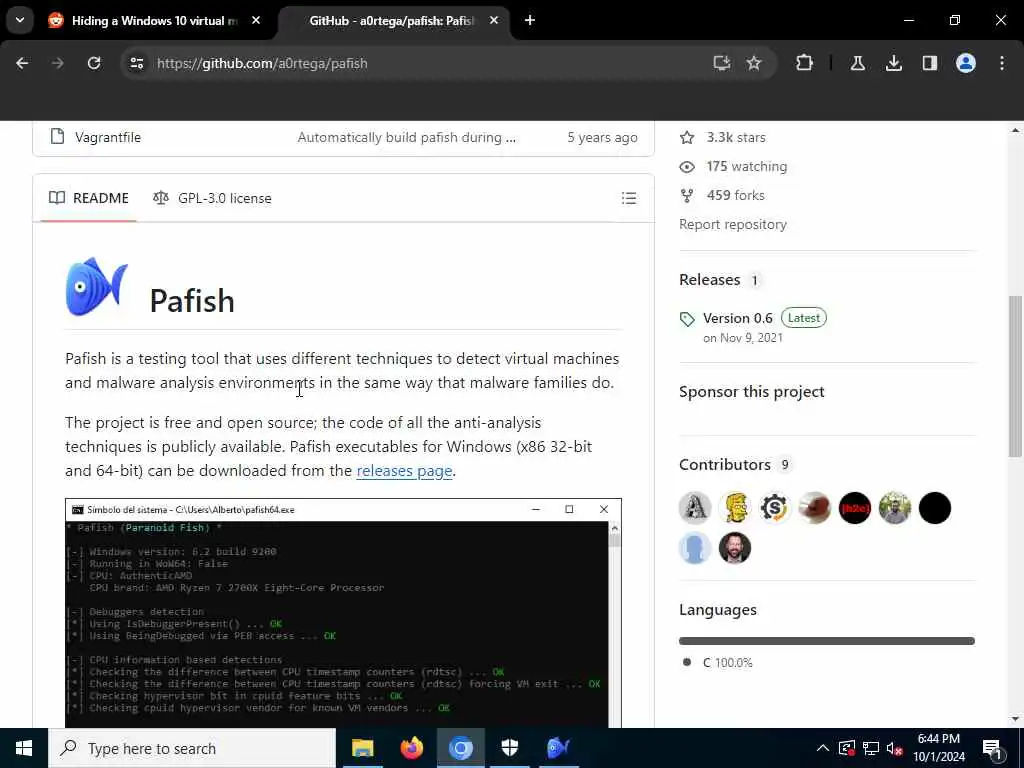Click the 'Latest' release badge
This screenshot has width=1024, height=768.
pyautogui.click(x=803, y=318)
